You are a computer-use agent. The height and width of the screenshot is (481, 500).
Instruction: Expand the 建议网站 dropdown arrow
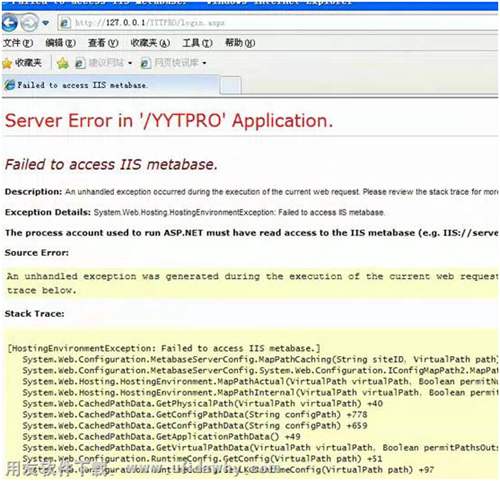point(130,63)
